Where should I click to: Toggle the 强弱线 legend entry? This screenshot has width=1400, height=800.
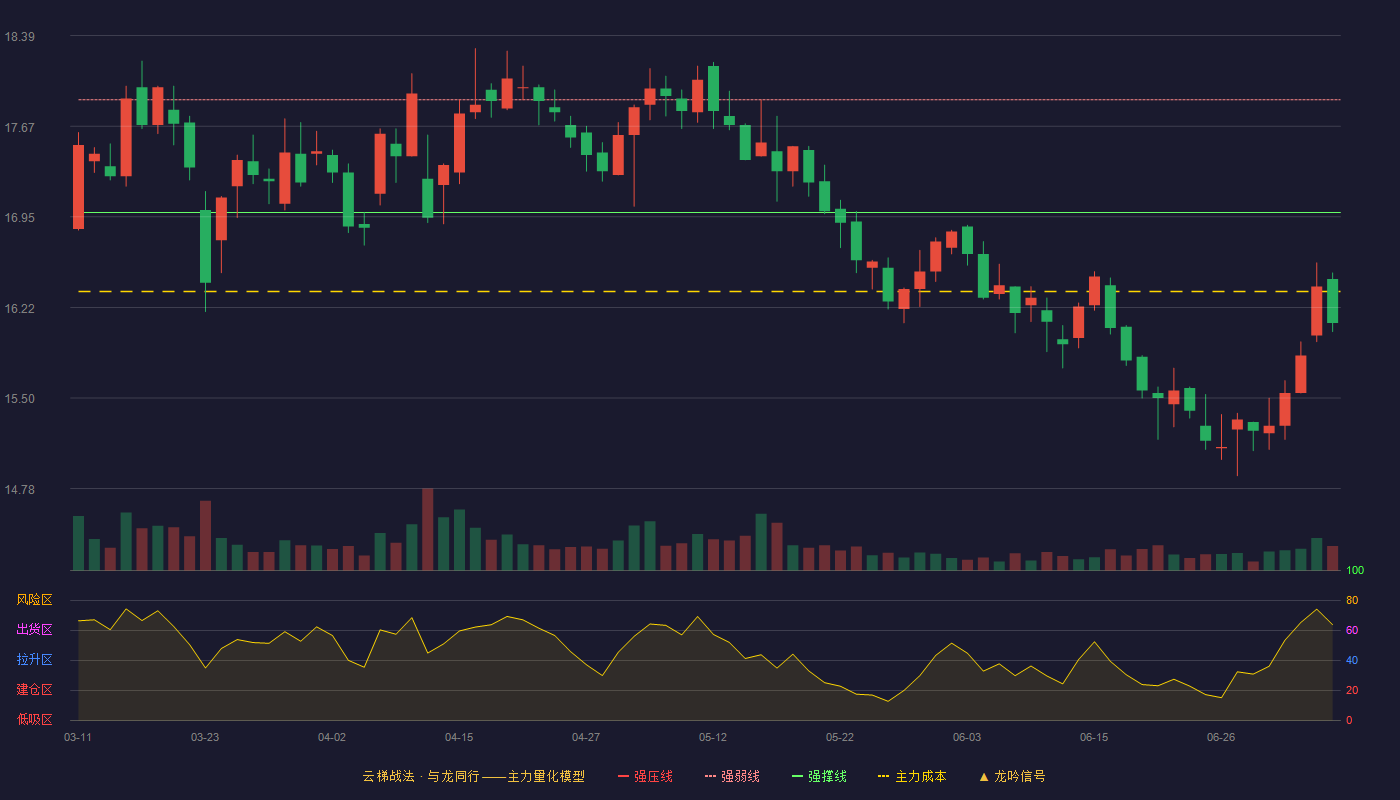point(732,776)
